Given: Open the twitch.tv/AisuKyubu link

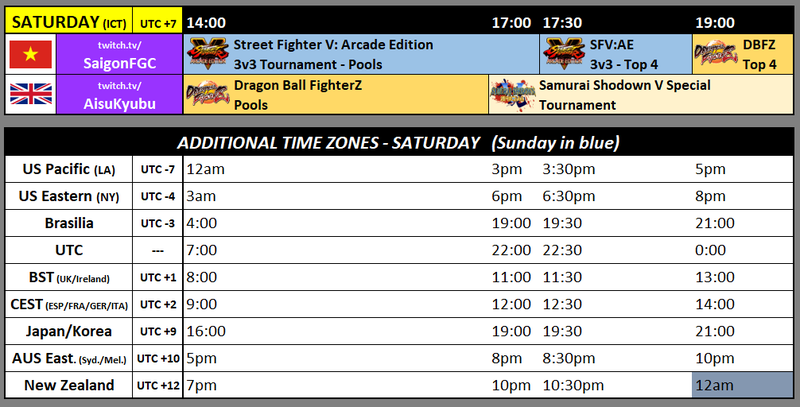Looking at the screenshot, I should (119, 94).
